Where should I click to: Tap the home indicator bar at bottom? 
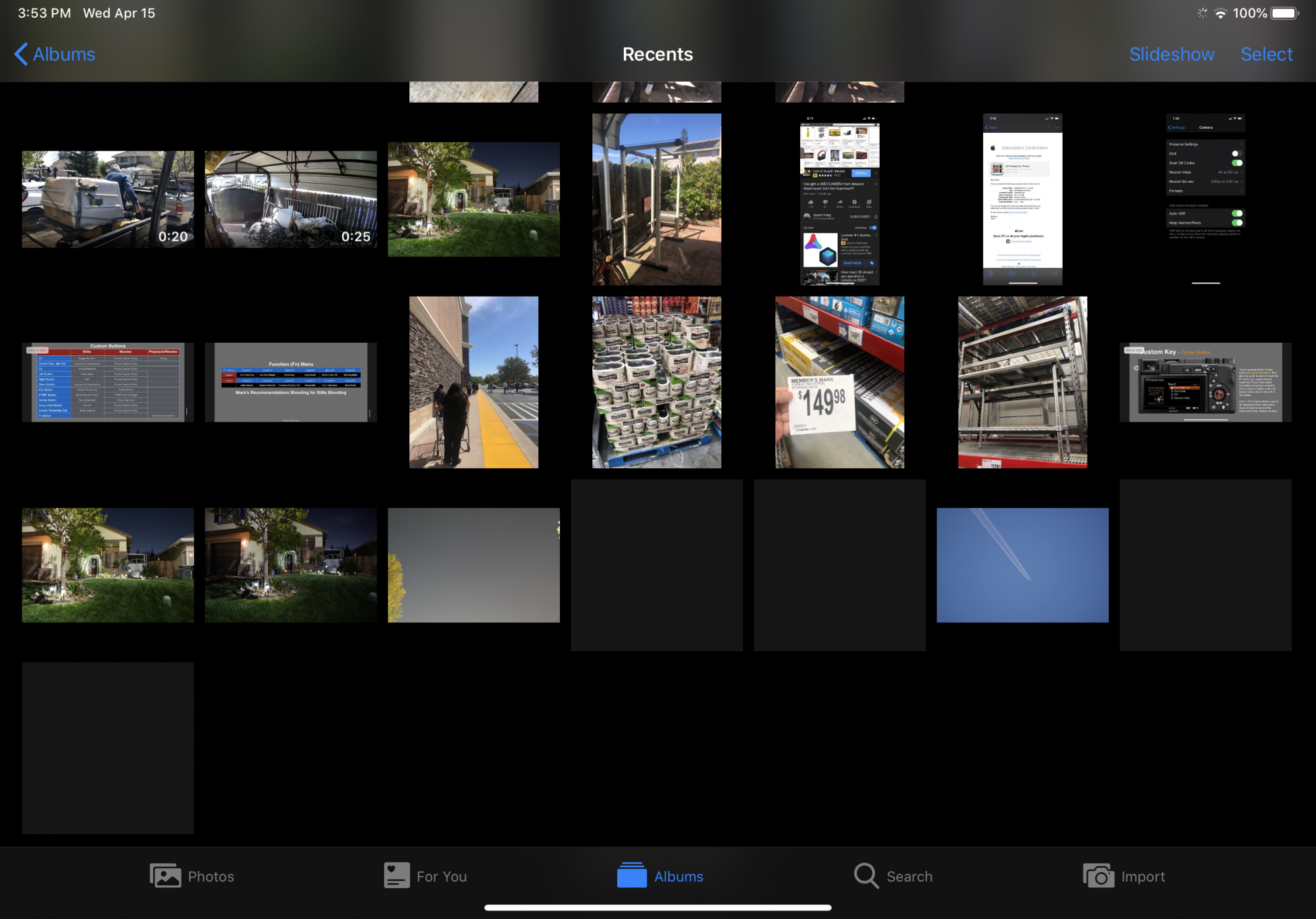pyautogui.click(x=658, y=908)
